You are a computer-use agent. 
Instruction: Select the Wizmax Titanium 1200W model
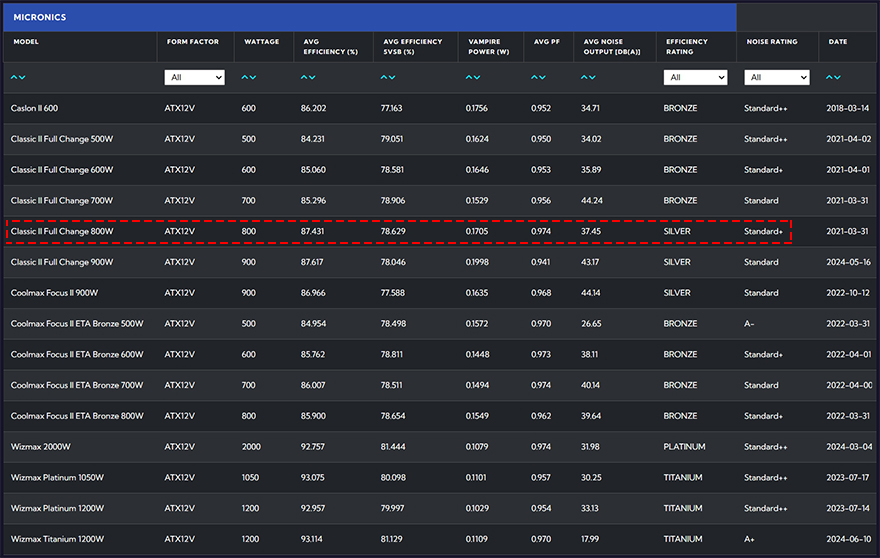[x=57, y=539]
